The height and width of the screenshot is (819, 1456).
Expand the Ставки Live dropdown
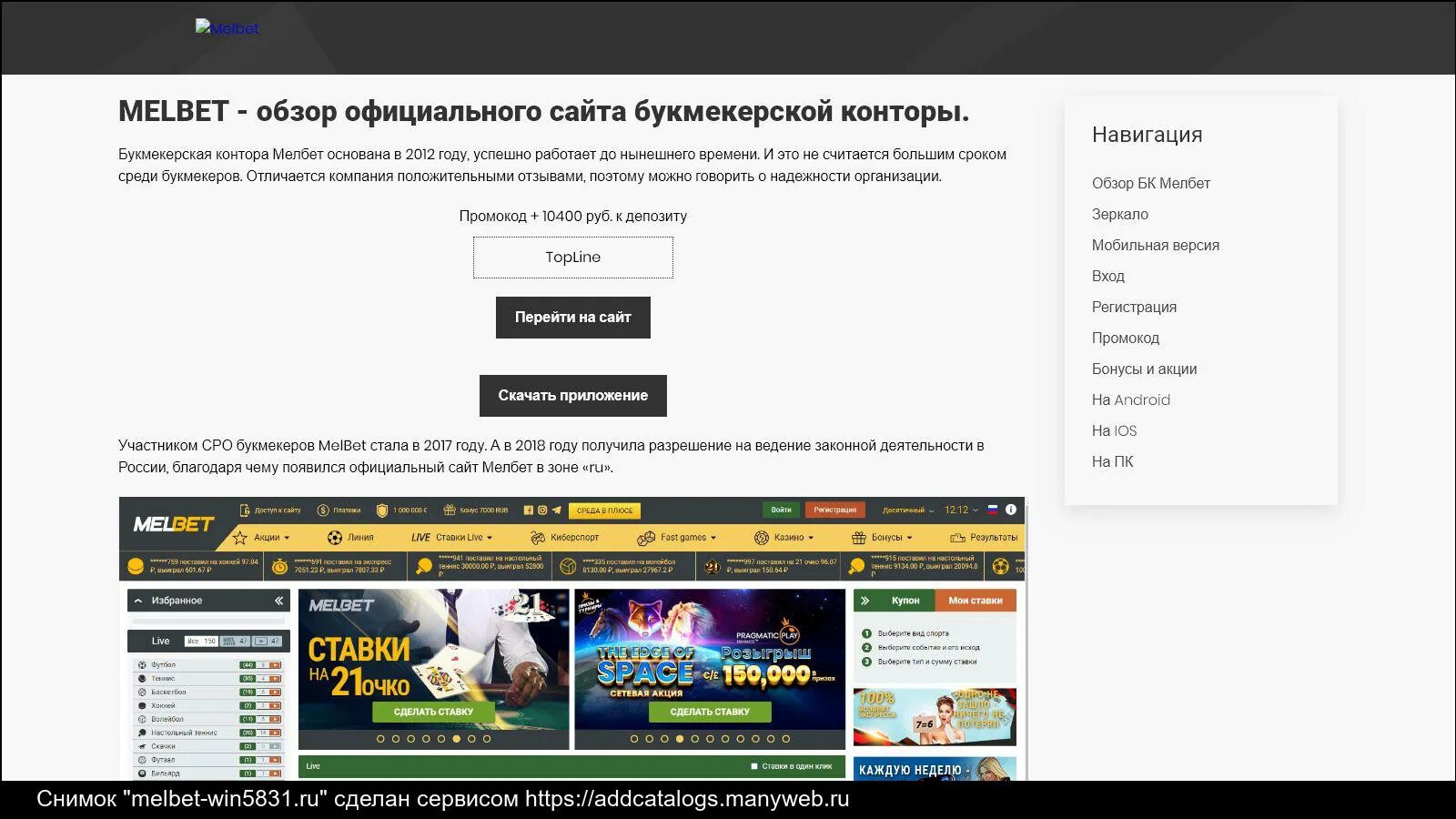click(489, 538)
